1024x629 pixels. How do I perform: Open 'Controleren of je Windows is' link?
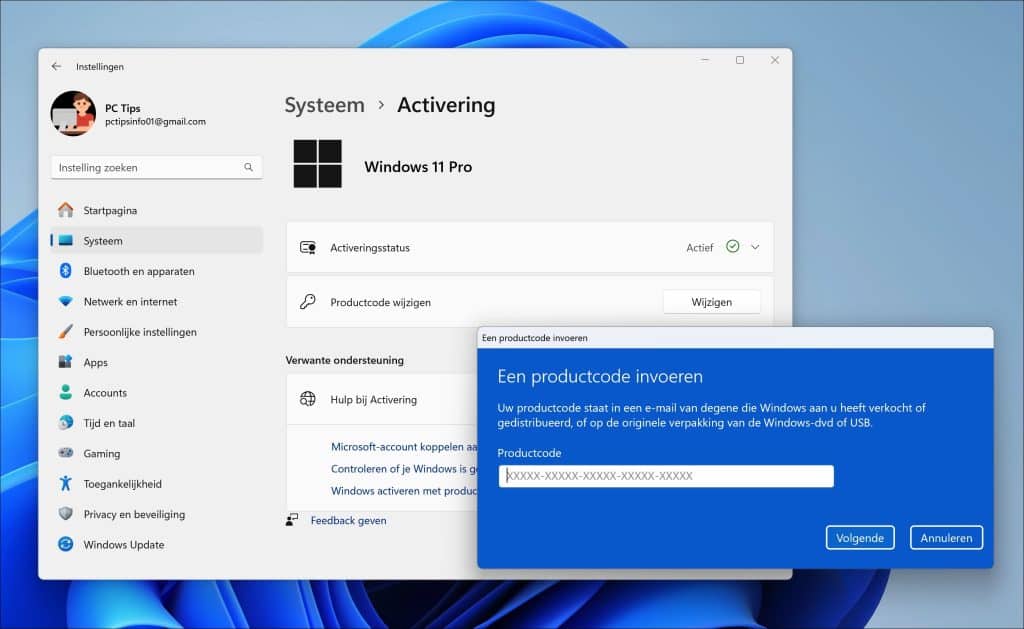point(404,469)
